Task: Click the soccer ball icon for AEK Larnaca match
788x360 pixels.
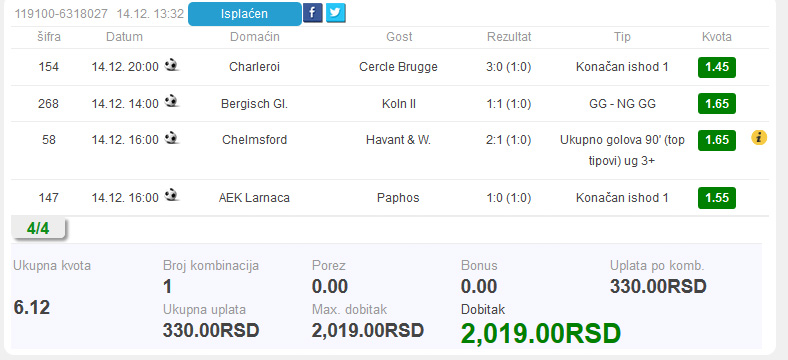Action: [171, 195]
